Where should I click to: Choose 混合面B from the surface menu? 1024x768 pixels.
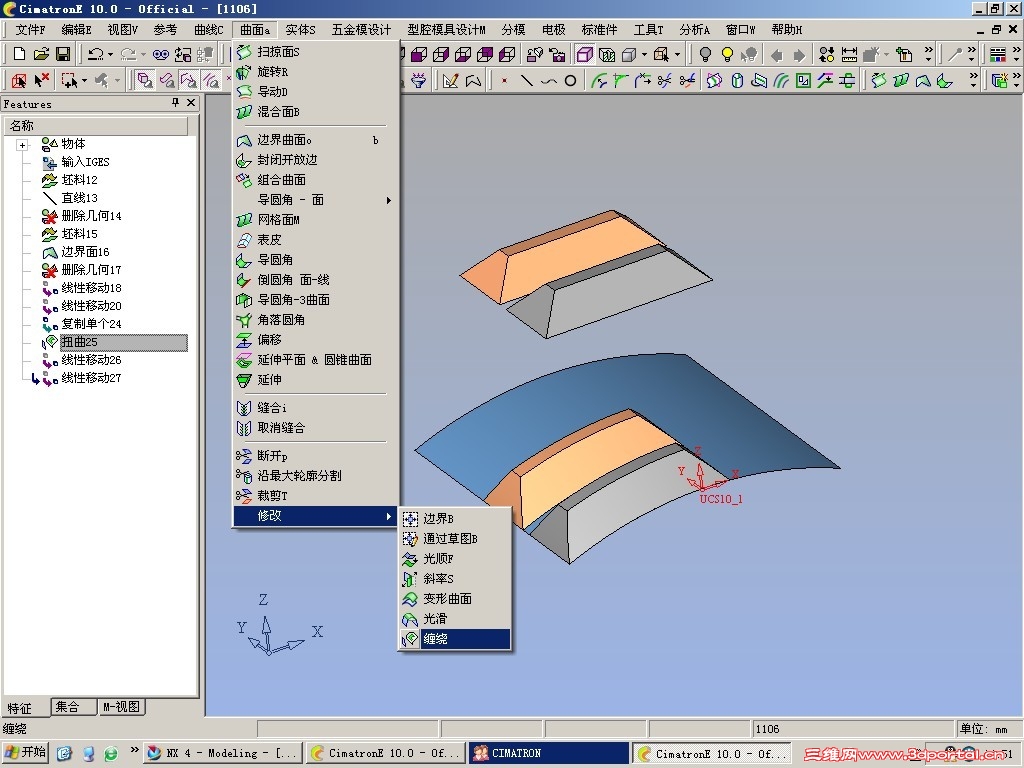(316, 112)
